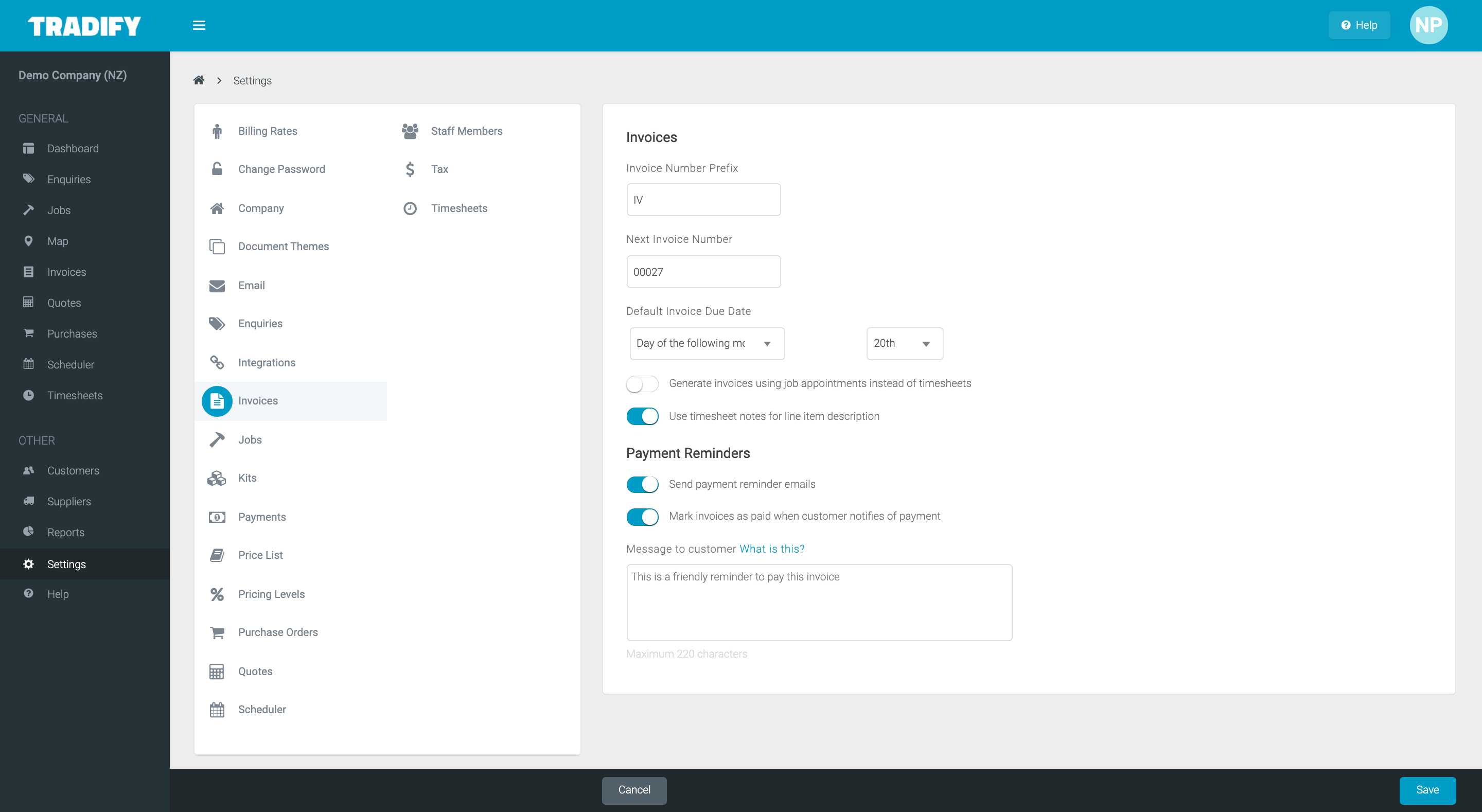Click the 'What is this?' link
This screenshot has width=1482, height=812.
772,549
